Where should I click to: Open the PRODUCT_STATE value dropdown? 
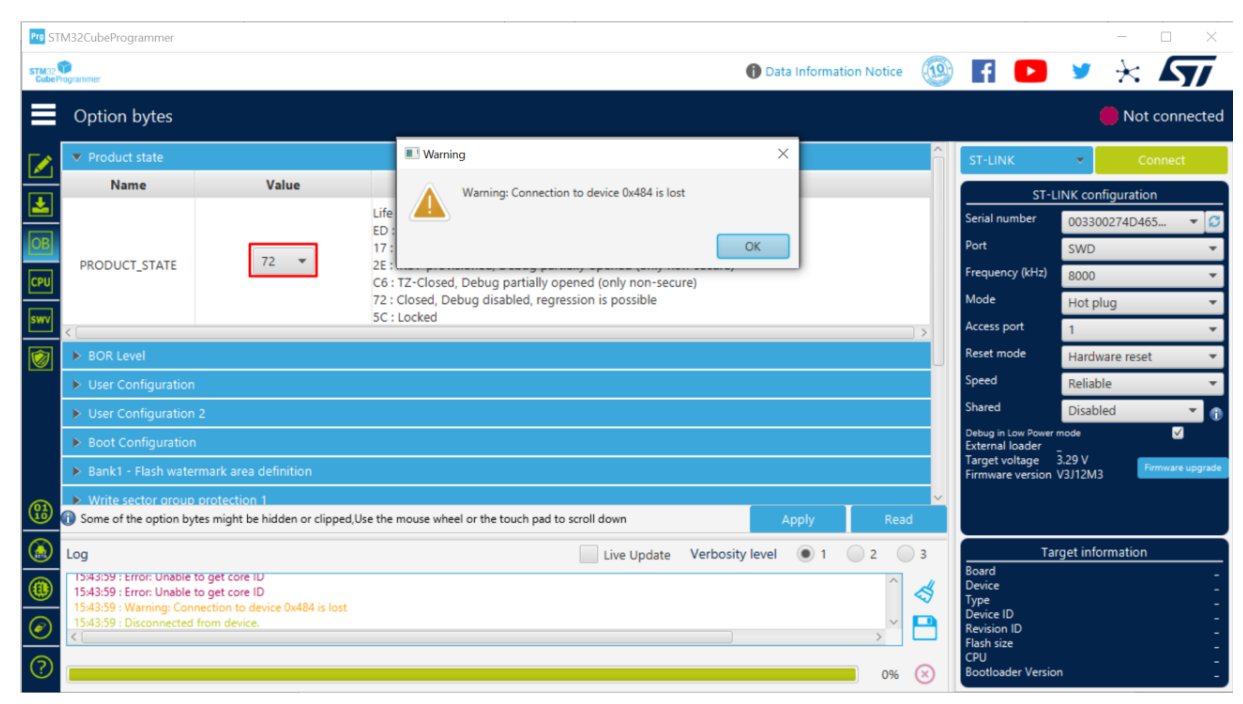[x=283, y=261]
